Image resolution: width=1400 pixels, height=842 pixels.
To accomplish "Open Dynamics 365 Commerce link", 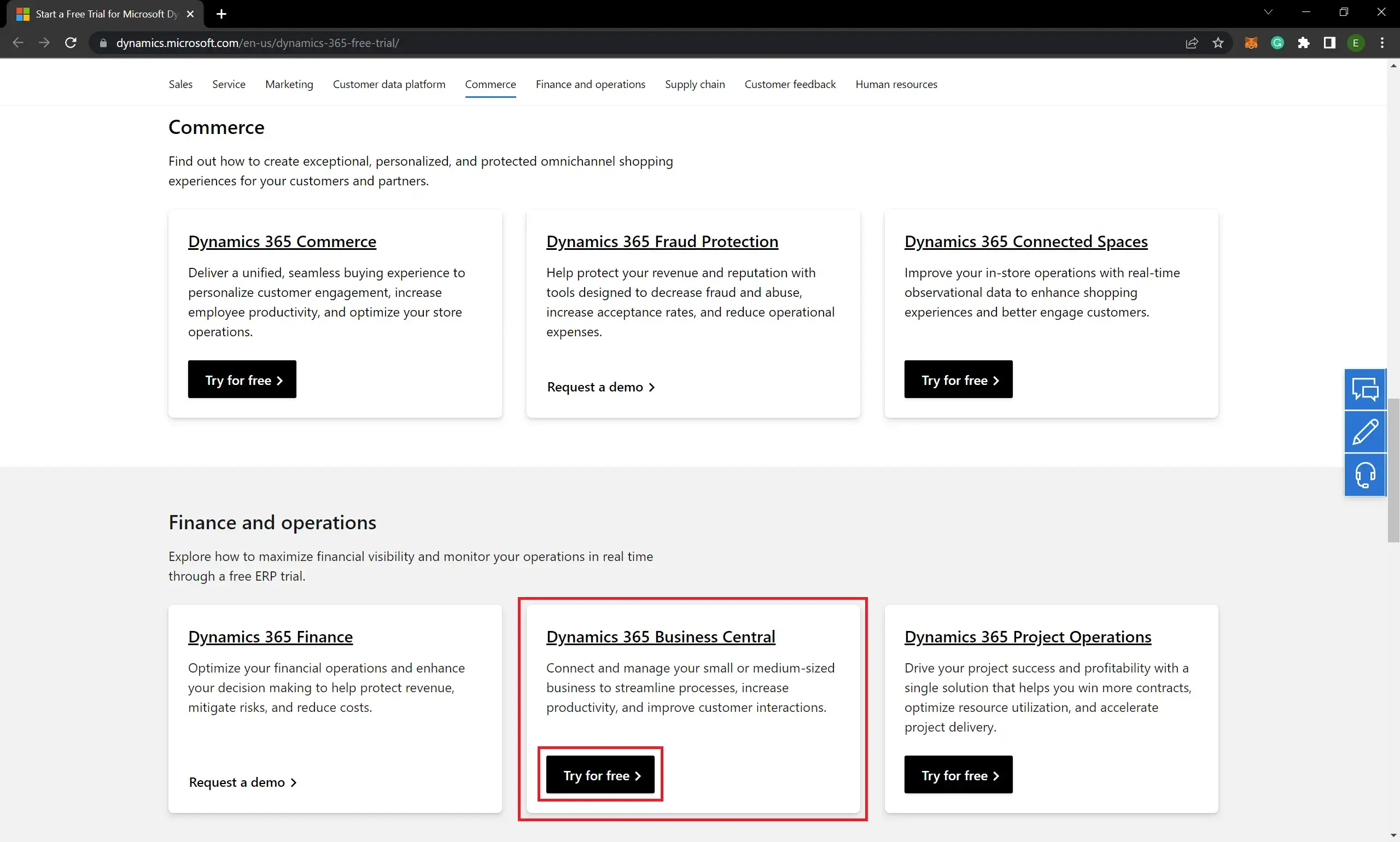I will (x=282, y=242).
